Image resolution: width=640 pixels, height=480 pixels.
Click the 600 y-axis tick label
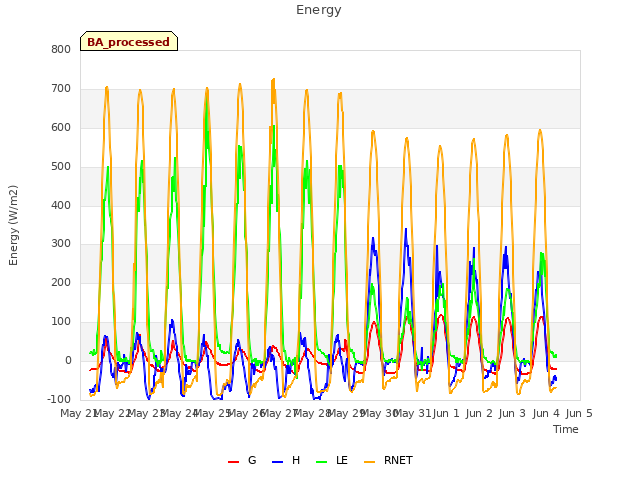tap(61, 128)
